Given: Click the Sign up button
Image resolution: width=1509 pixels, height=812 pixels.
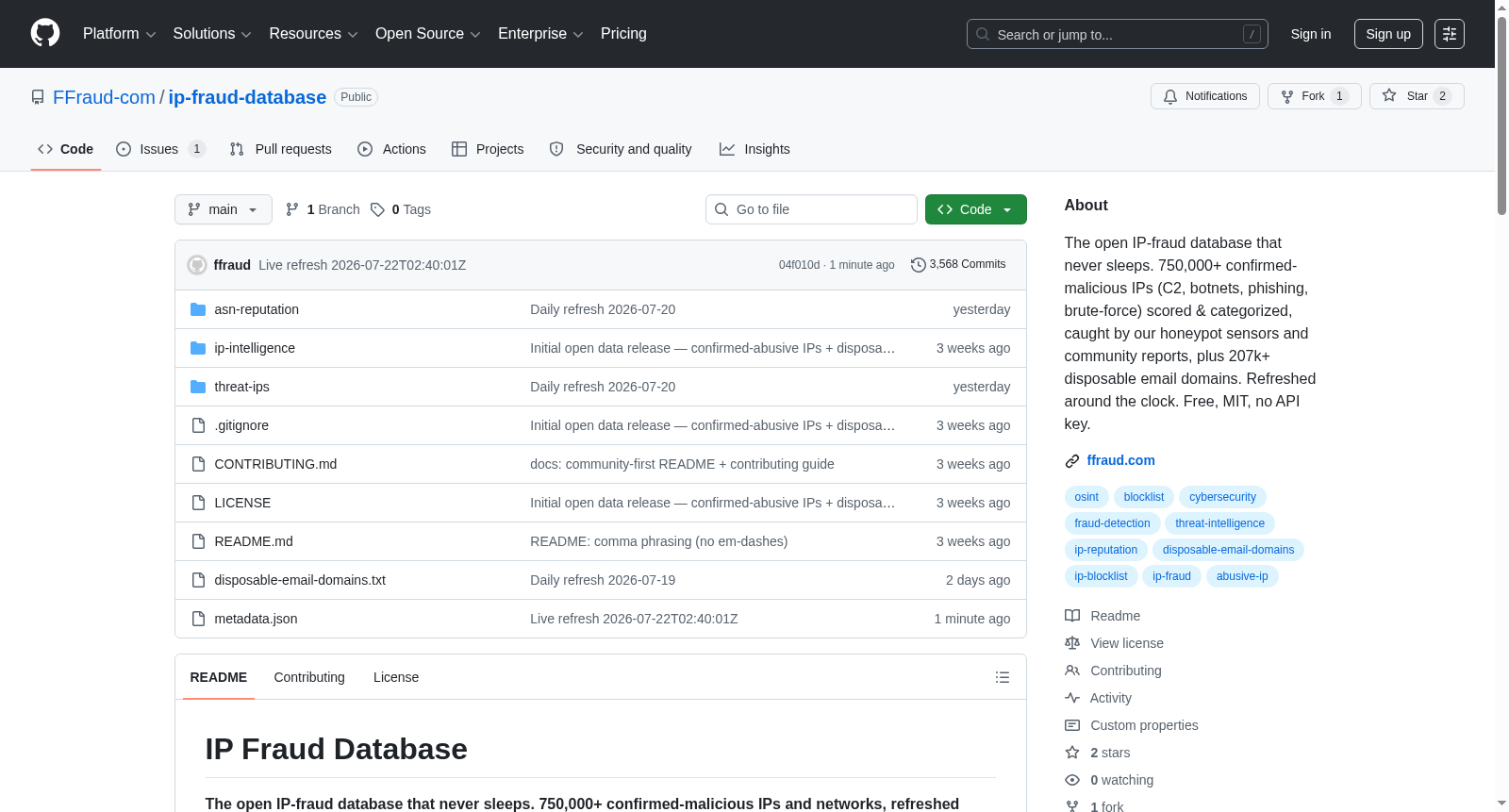Looking at the screenshot, I should coord(1388,34).
